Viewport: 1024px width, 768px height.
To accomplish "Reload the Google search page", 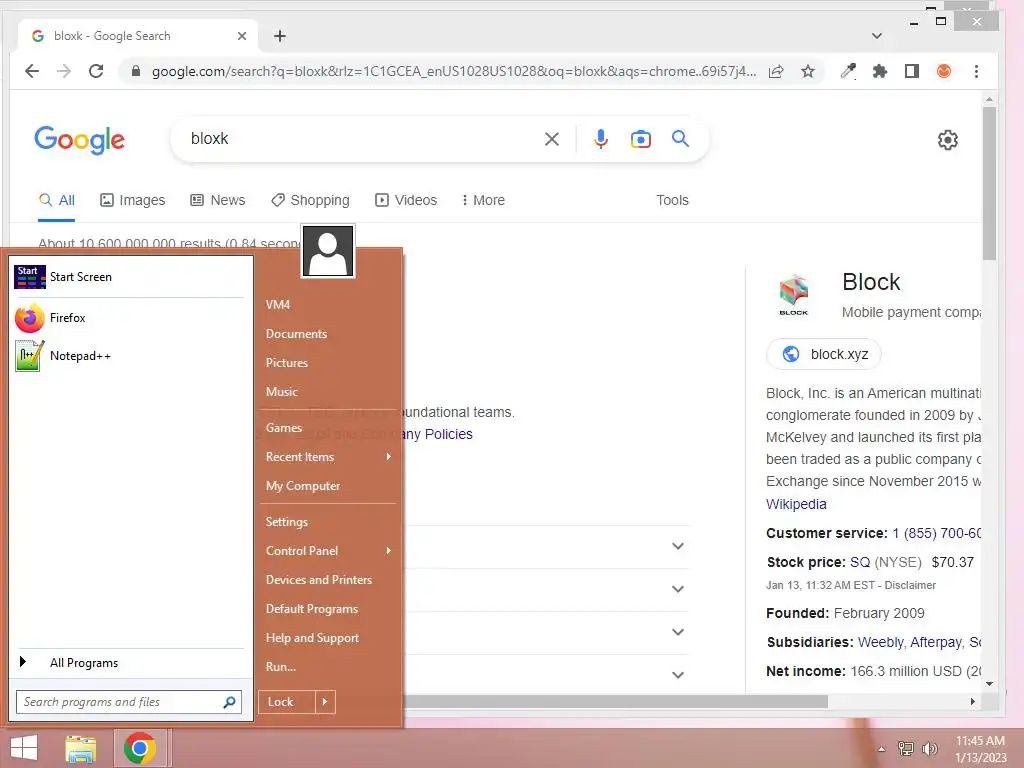I will point(96,71).
